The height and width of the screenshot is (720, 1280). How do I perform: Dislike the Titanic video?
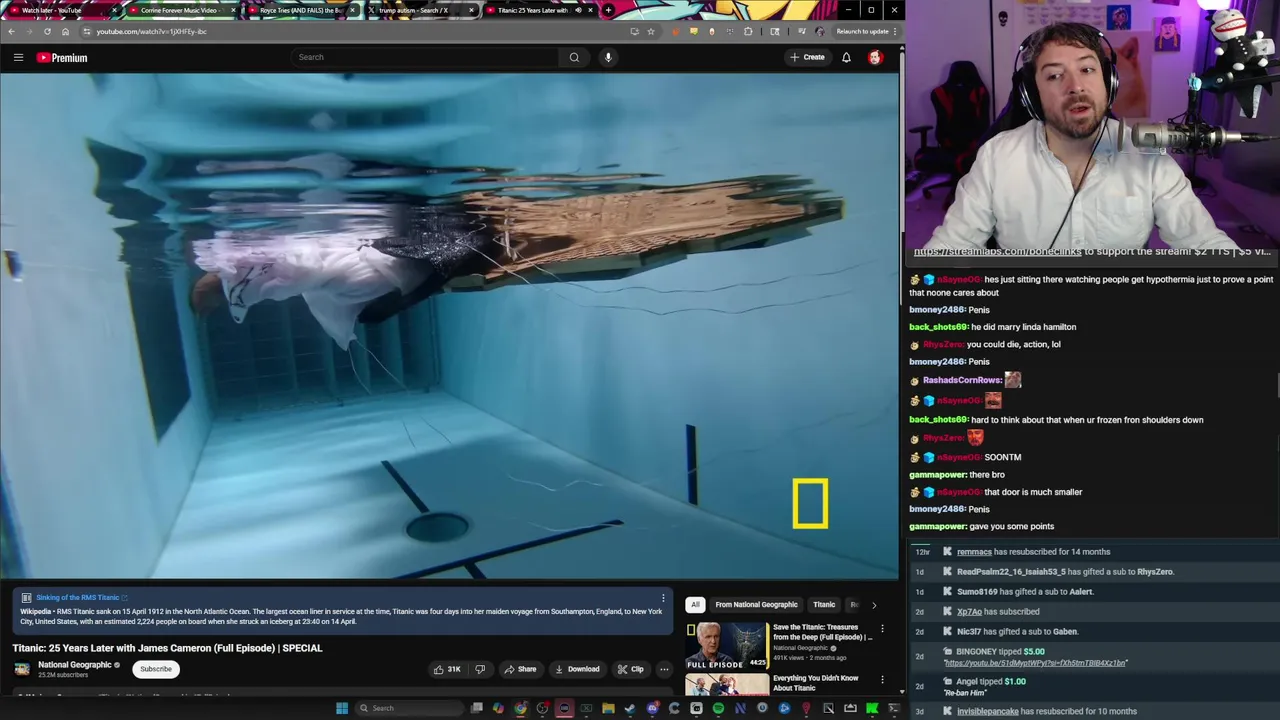pyautogui.click(x=480, y=669)
